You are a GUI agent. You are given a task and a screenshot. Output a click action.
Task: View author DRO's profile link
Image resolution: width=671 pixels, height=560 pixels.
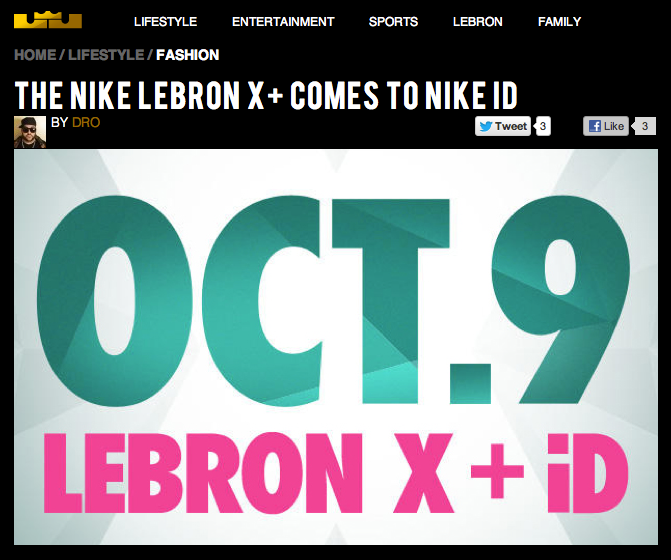pyautogui.click(x=86, y=122)
